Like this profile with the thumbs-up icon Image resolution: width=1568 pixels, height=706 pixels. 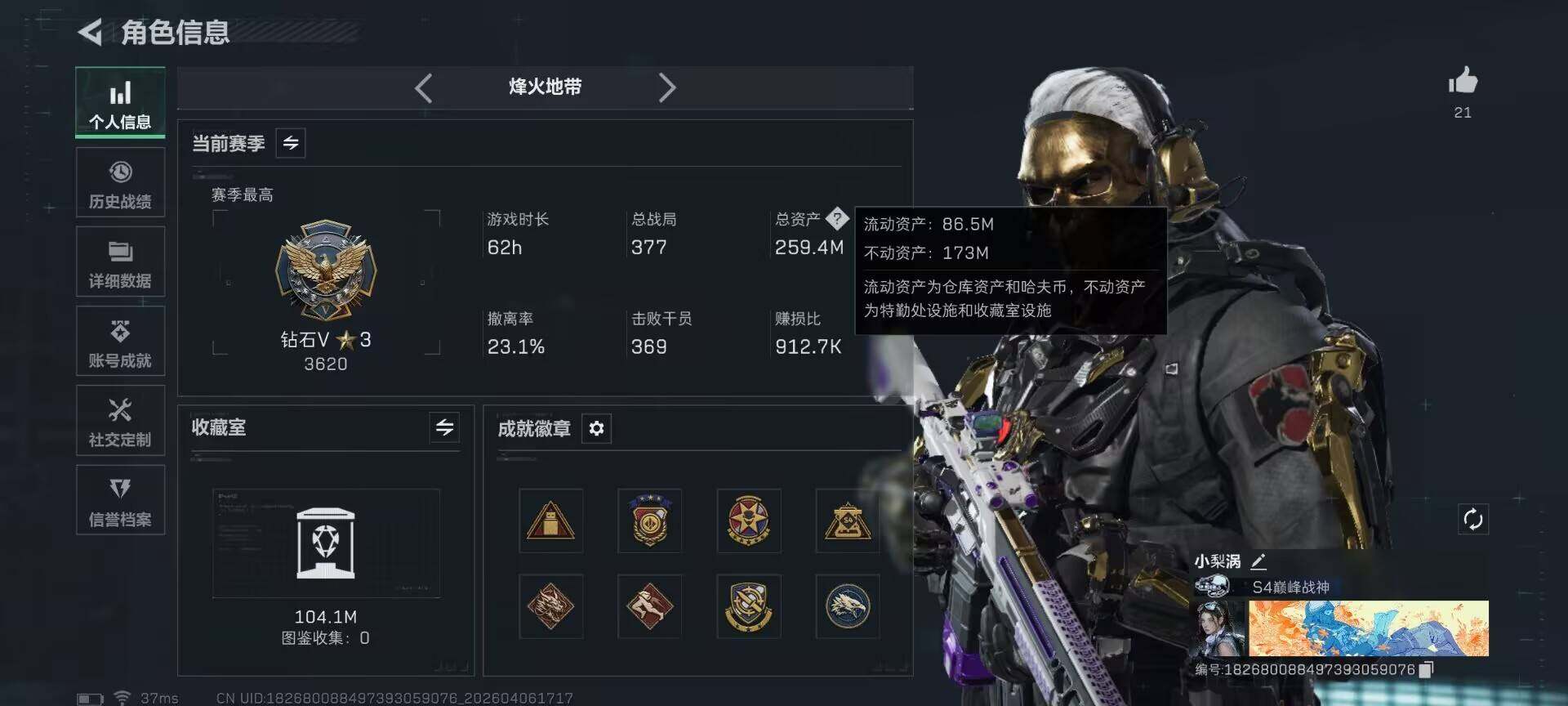[x=1463, y=82]
